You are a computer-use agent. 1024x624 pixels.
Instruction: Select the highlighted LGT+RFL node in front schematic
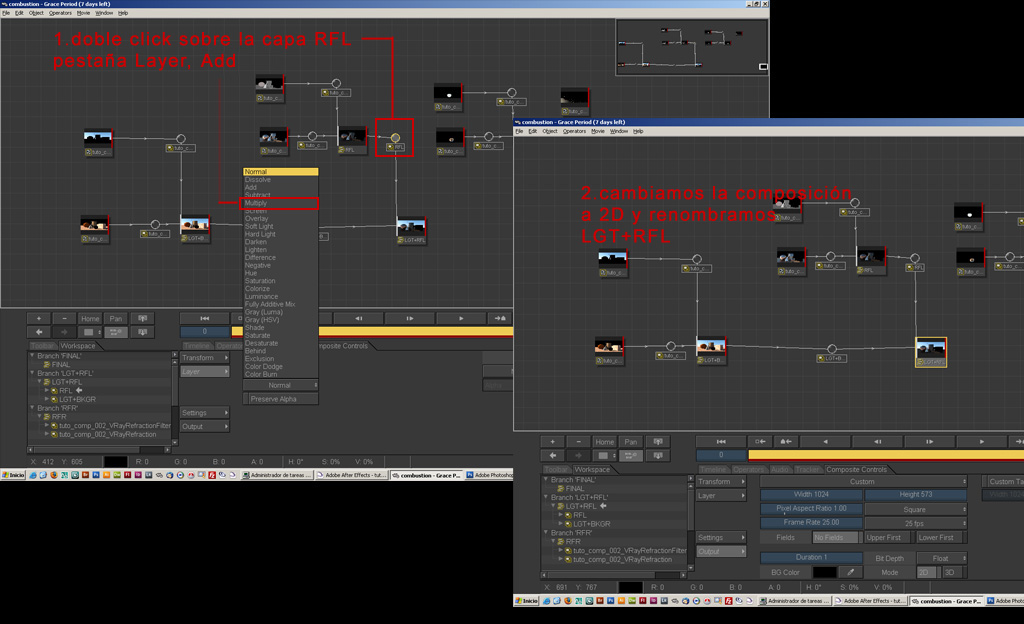[931, 352]
